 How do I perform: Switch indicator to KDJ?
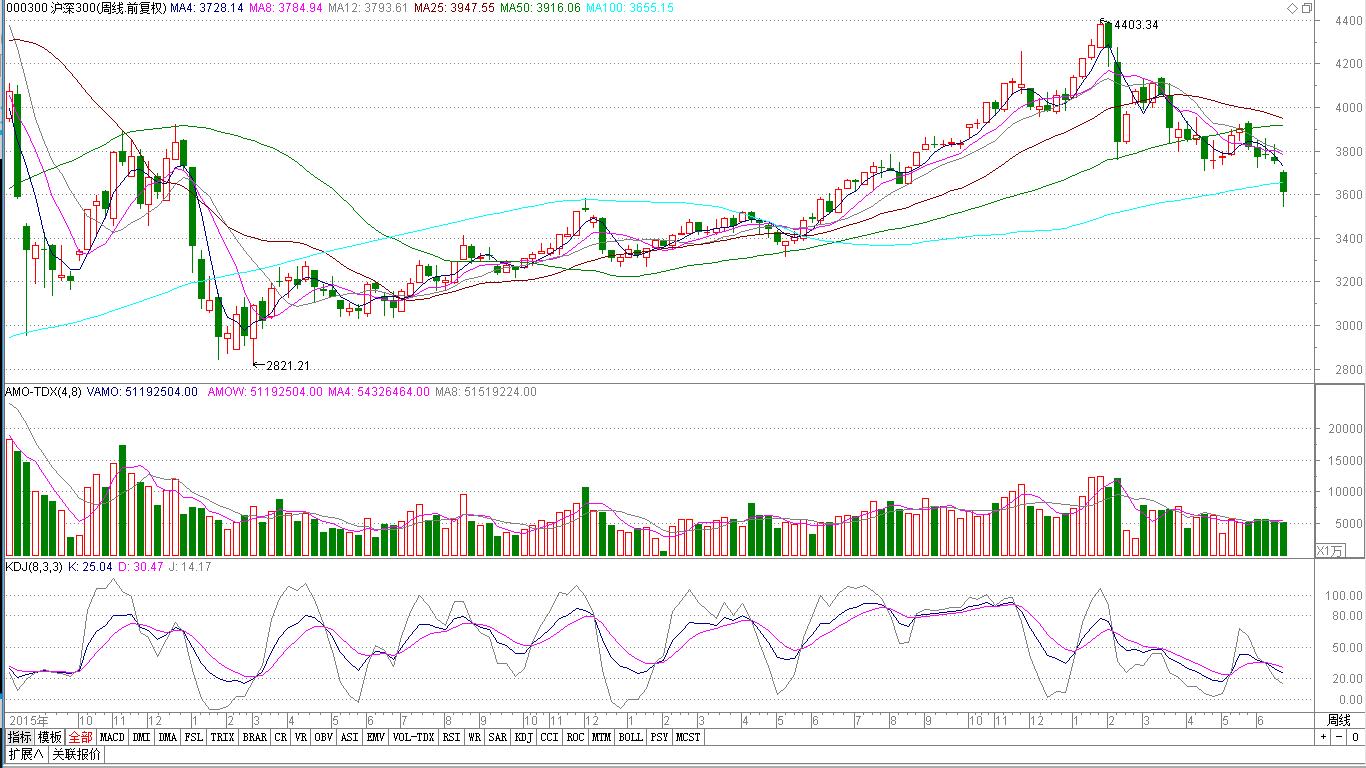click(x=524, y=737)
